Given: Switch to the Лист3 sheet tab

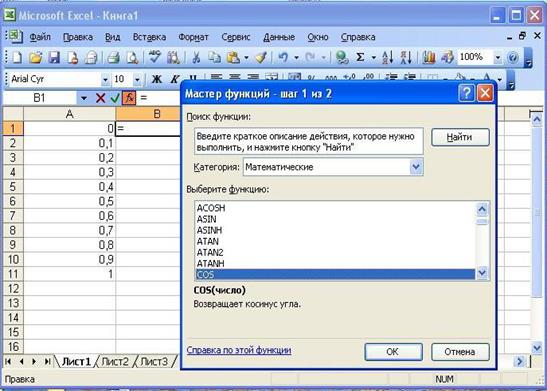Looking at the screenshot, I should point(154,362).
